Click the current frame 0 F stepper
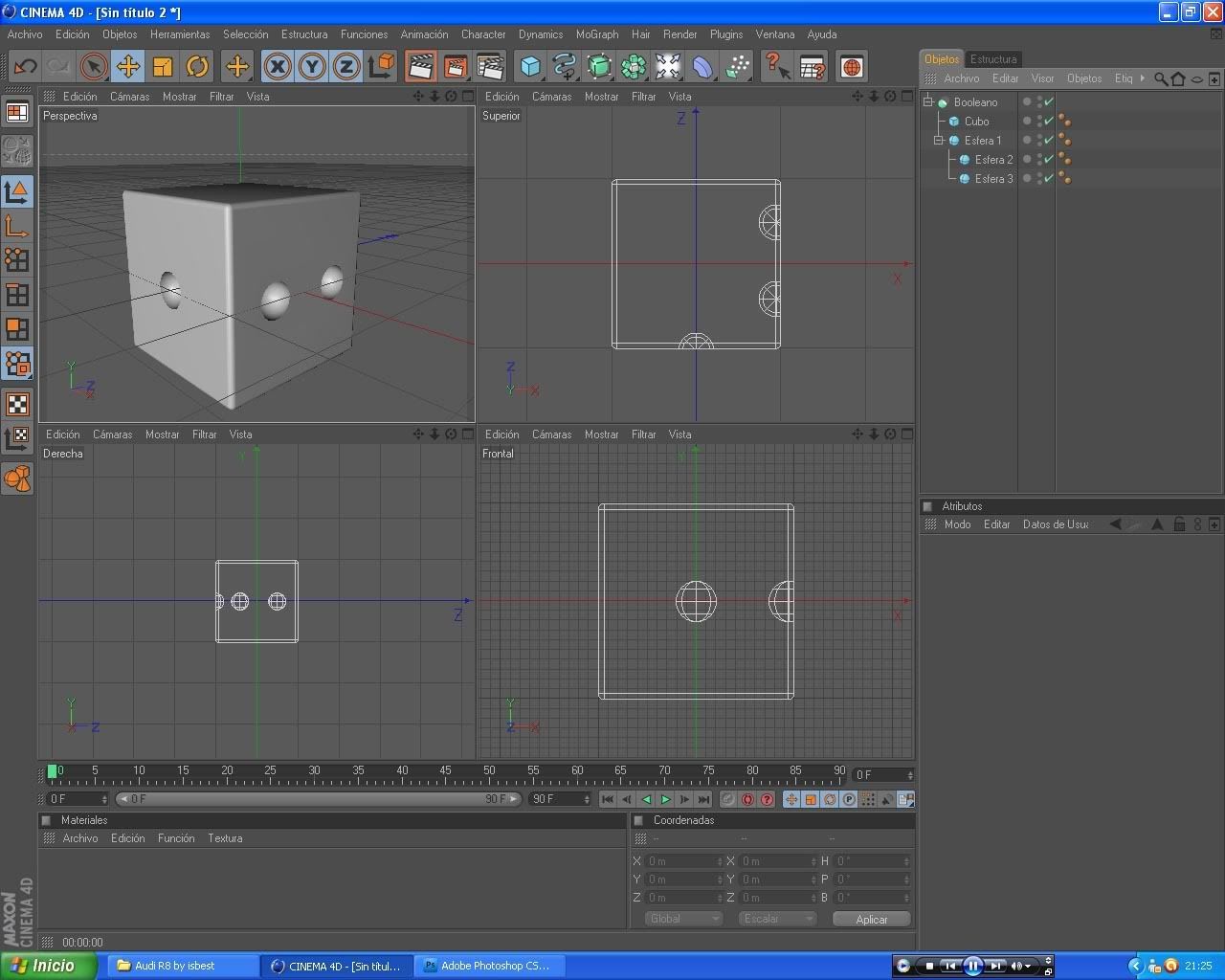The height and width of the screenshot is (980, 1225). [910, 775]
